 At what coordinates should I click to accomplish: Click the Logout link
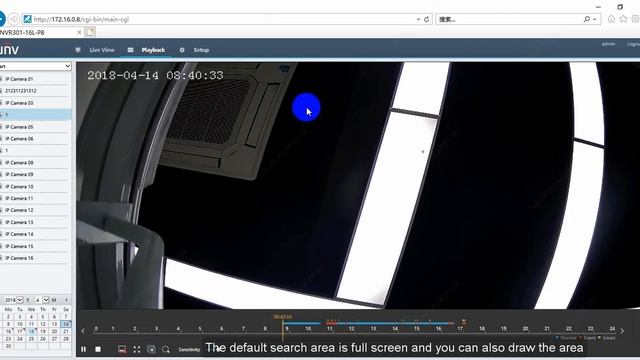(x=633, y=44)
